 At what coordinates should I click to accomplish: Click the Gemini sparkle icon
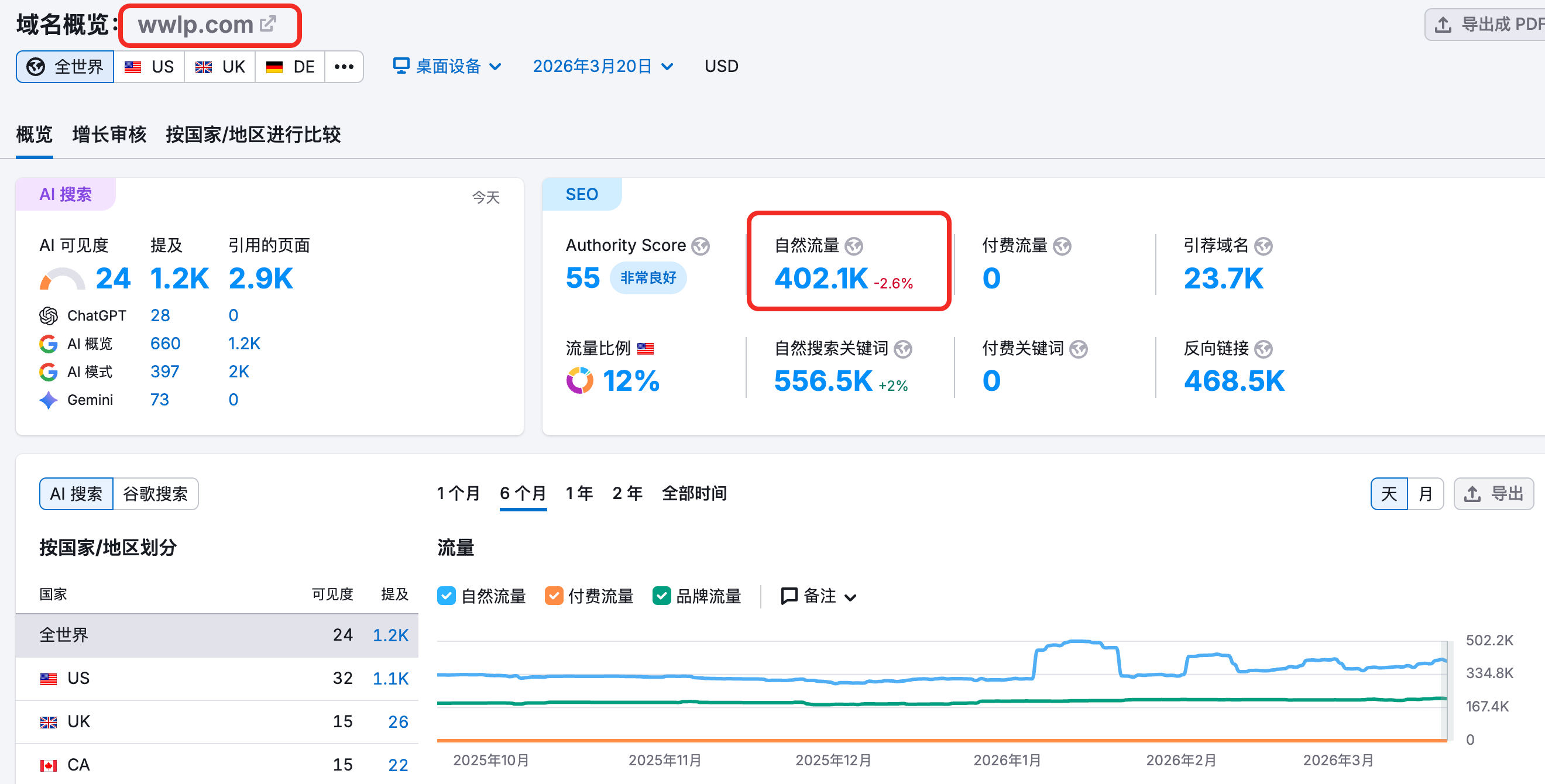click(49, 400)
